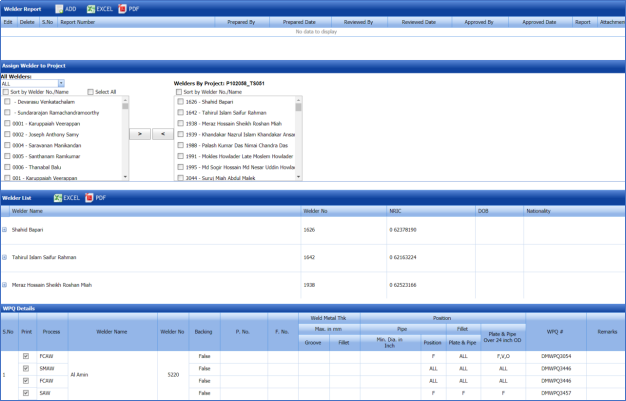Click the Welder No column header in Welder List
The image size is (626, 401).
315,211
